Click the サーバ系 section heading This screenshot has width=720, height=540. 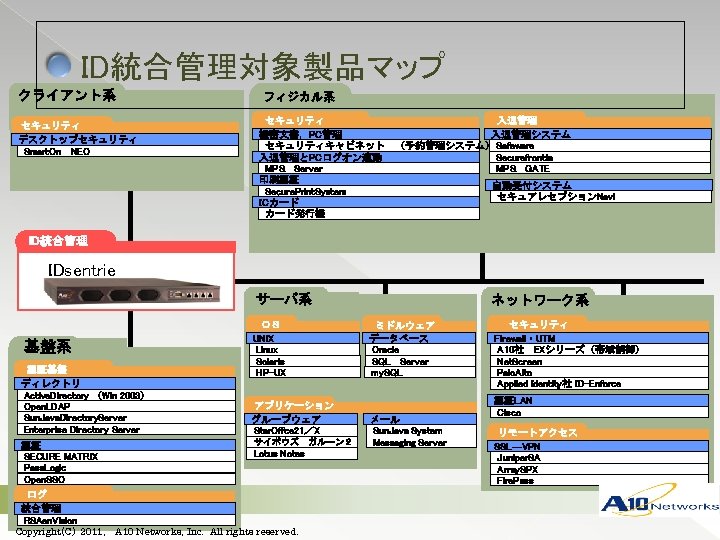click(284, 299)
